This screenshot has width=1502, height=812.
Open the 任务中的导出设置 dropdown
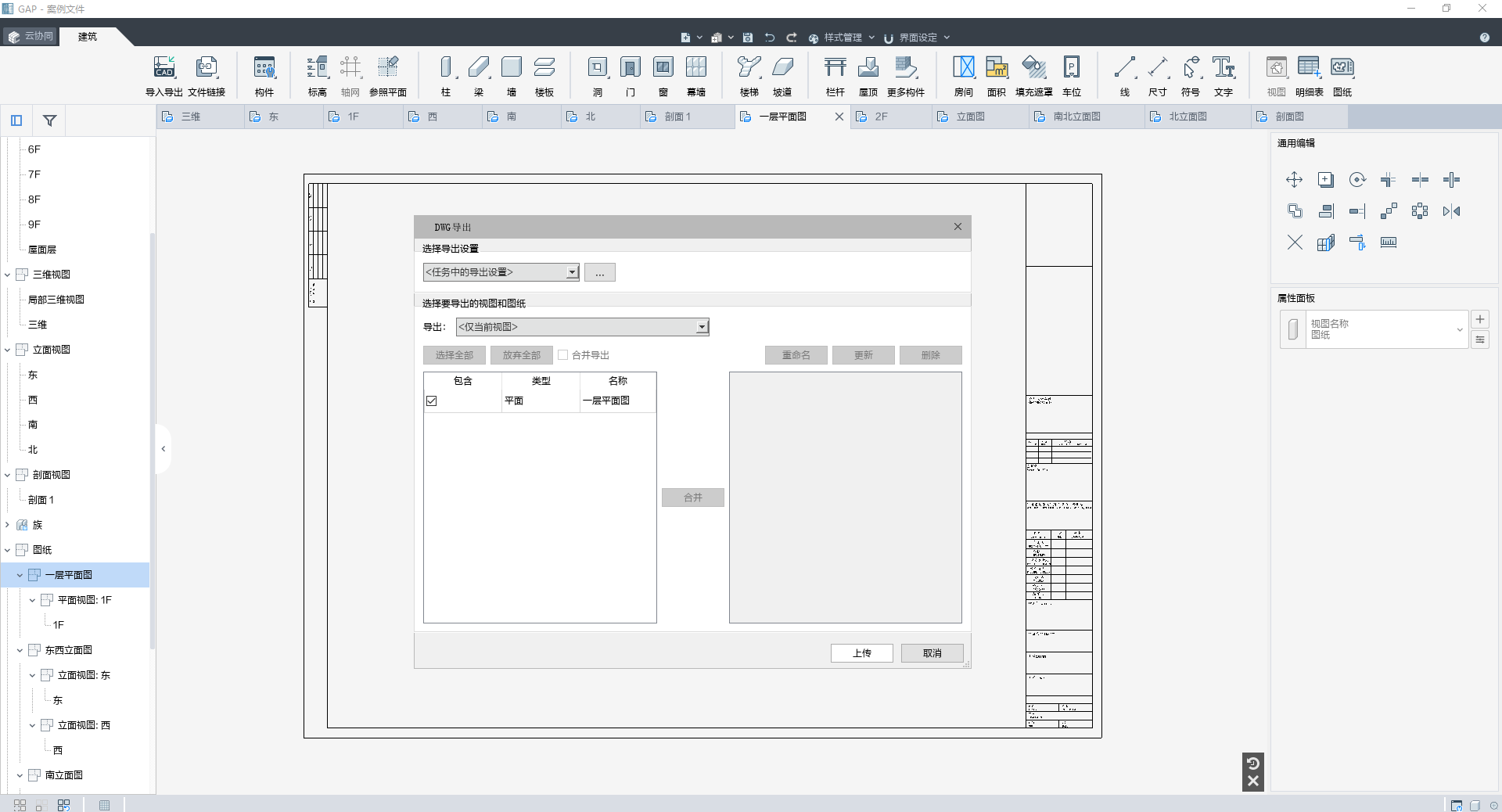tap(501, 272)
